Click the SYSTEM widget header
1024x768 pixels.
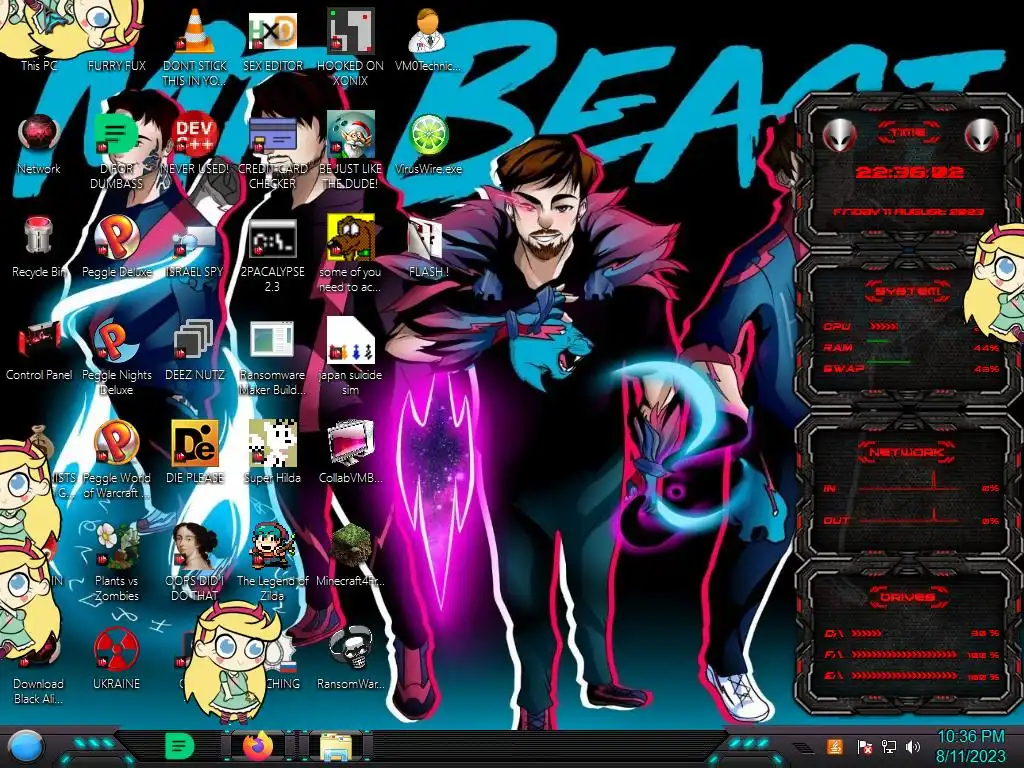pos(908,291)
